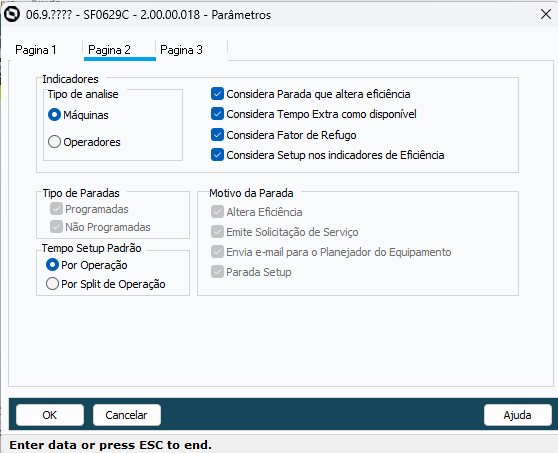Open the Pagina 3 tab
The width and height of the screenshot is (558, 453).
[181, 50]
